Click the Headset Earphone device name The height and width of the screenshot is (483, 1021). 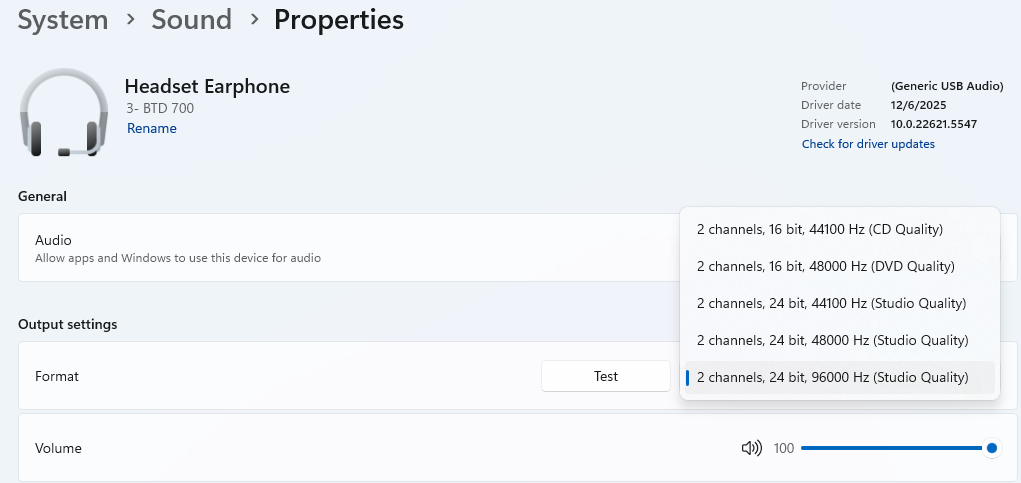pyautogui.click(x=207, y=86)
